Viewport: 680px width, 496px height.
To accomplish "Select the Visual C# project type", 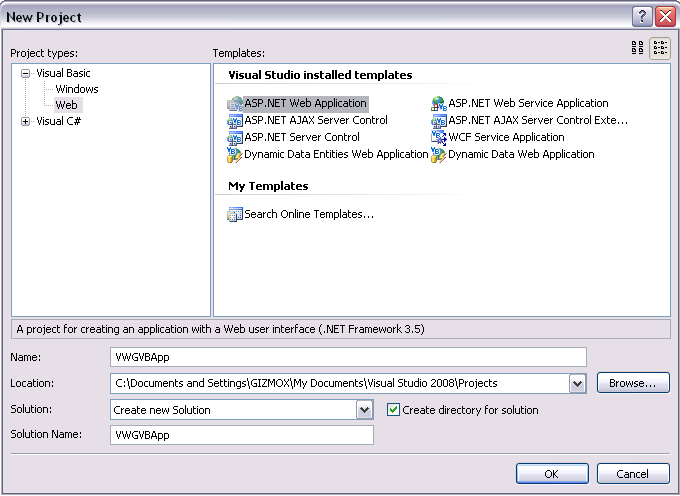I will coord(59,121).
